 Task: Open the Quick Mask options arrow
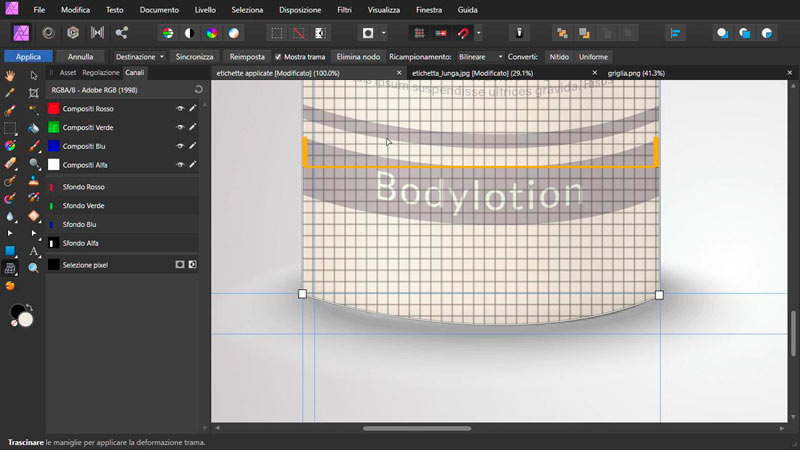point(384,33)
